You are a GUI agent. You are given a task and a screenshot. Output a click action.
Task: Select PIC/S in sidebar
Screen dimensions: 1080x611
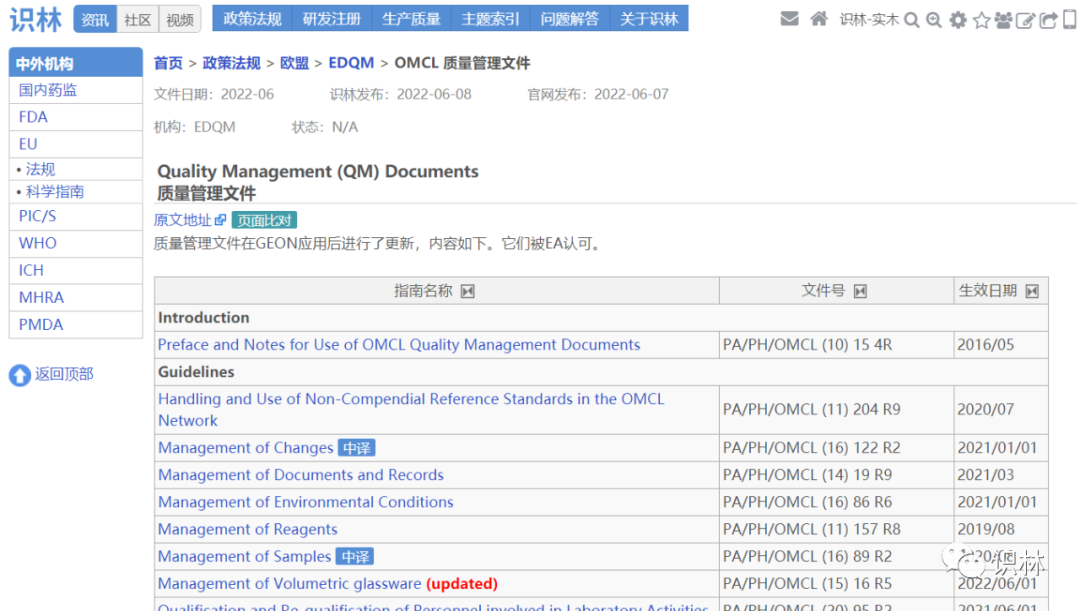click(76, 216)
